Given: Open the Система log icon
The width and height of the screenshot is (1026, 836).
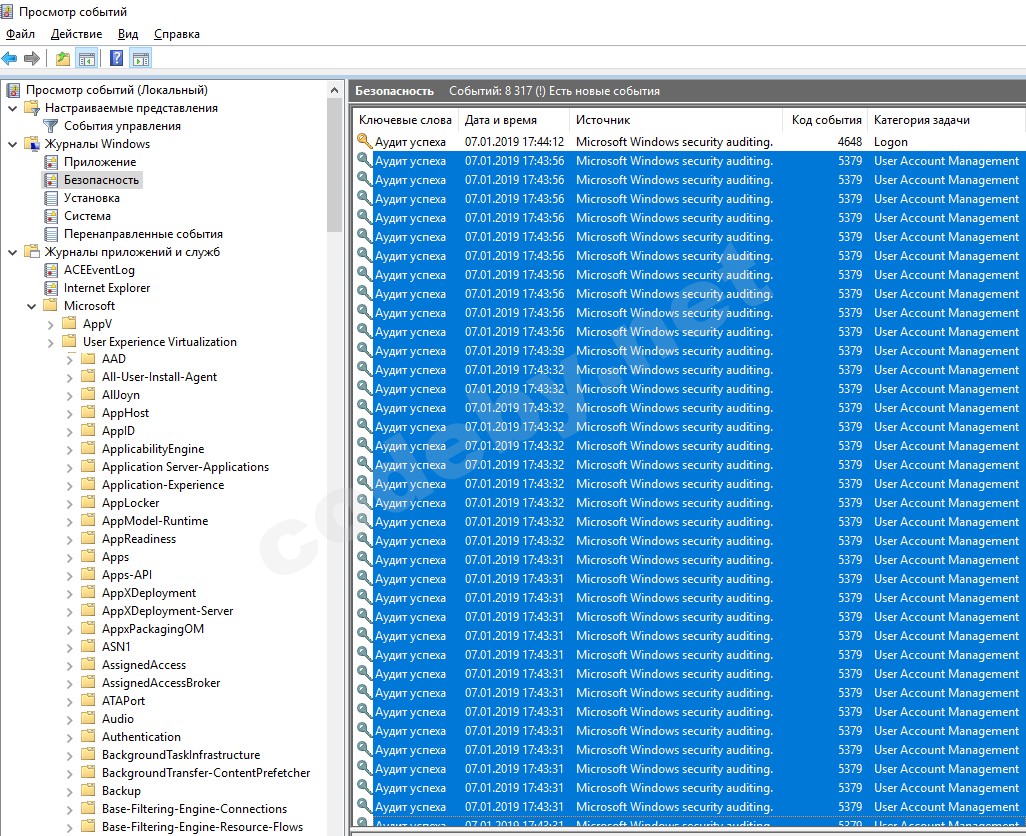Looking at the screenshot, I should tap(52, 216).
